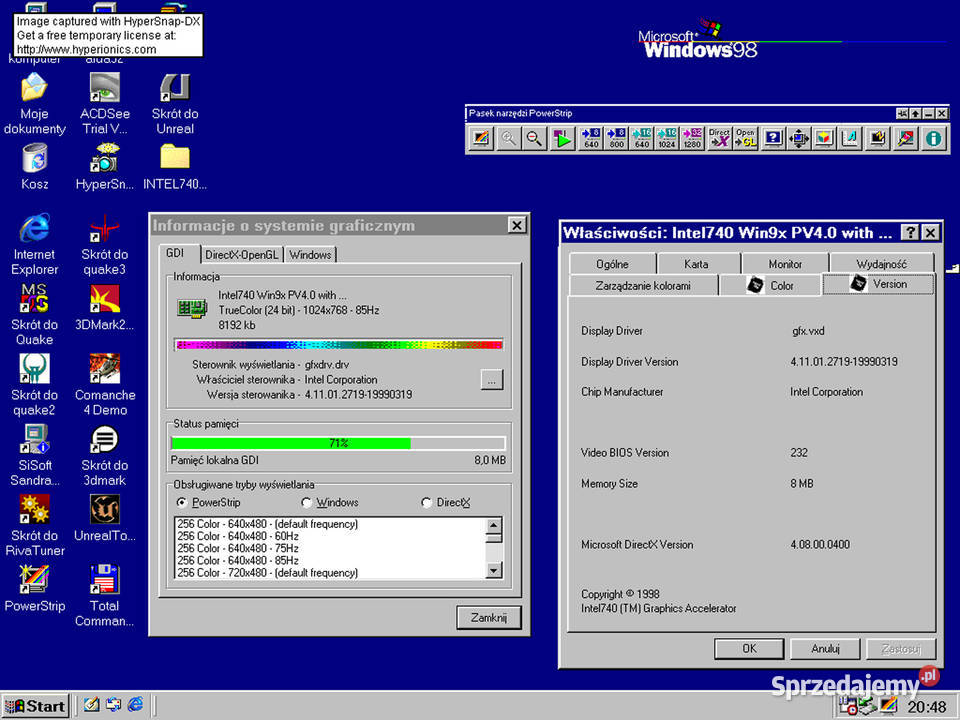This screenshot has height=720, width=960.
Task: Roll up the PowerStrip toolbar with arrow button
Action: point(915,113)
